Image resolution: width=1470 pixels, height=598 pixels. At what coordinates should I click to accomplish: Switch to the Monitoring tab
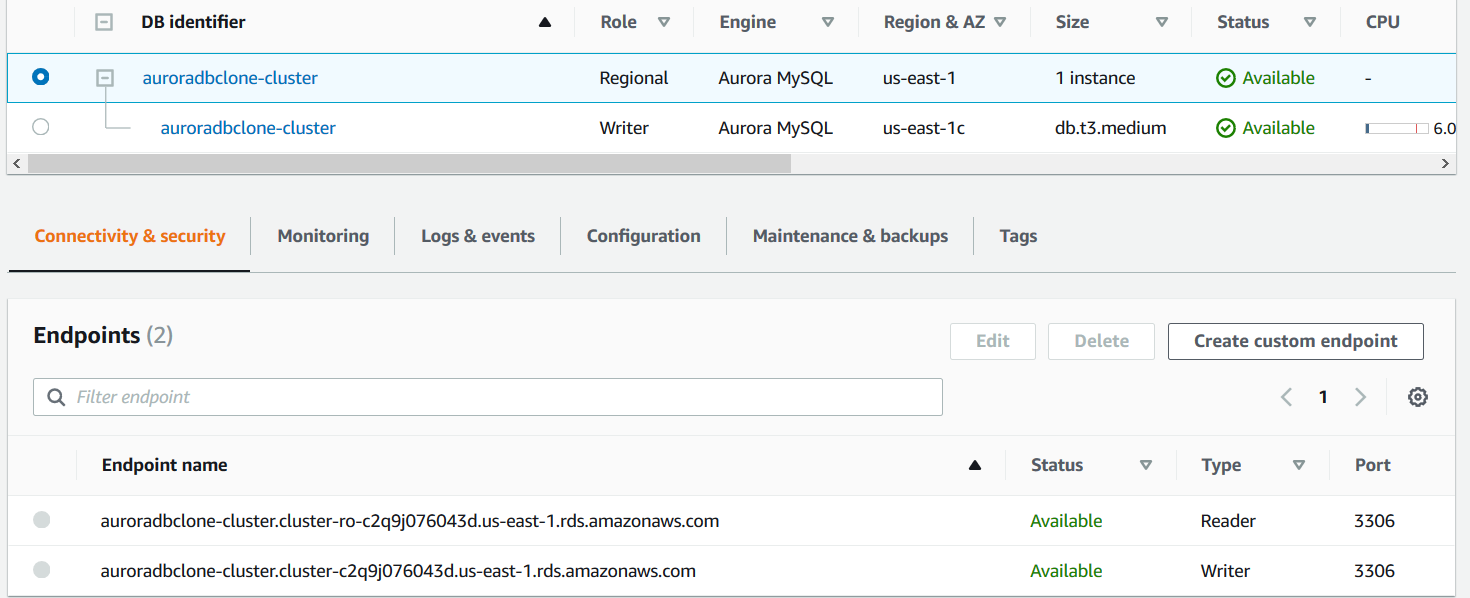(x=323, y=236)
